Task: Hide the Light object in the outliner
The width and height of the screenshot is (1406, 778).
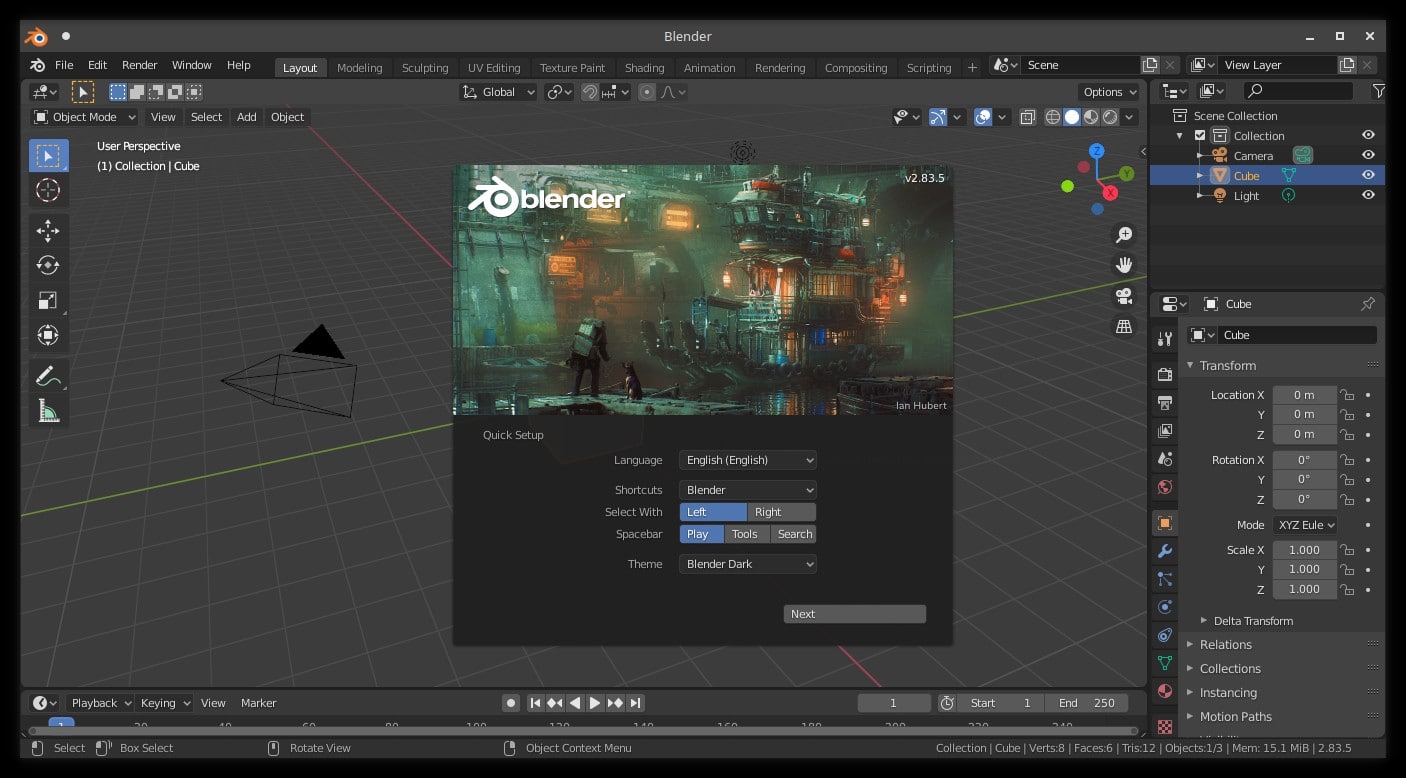Action: click(x=1368, y=195)
